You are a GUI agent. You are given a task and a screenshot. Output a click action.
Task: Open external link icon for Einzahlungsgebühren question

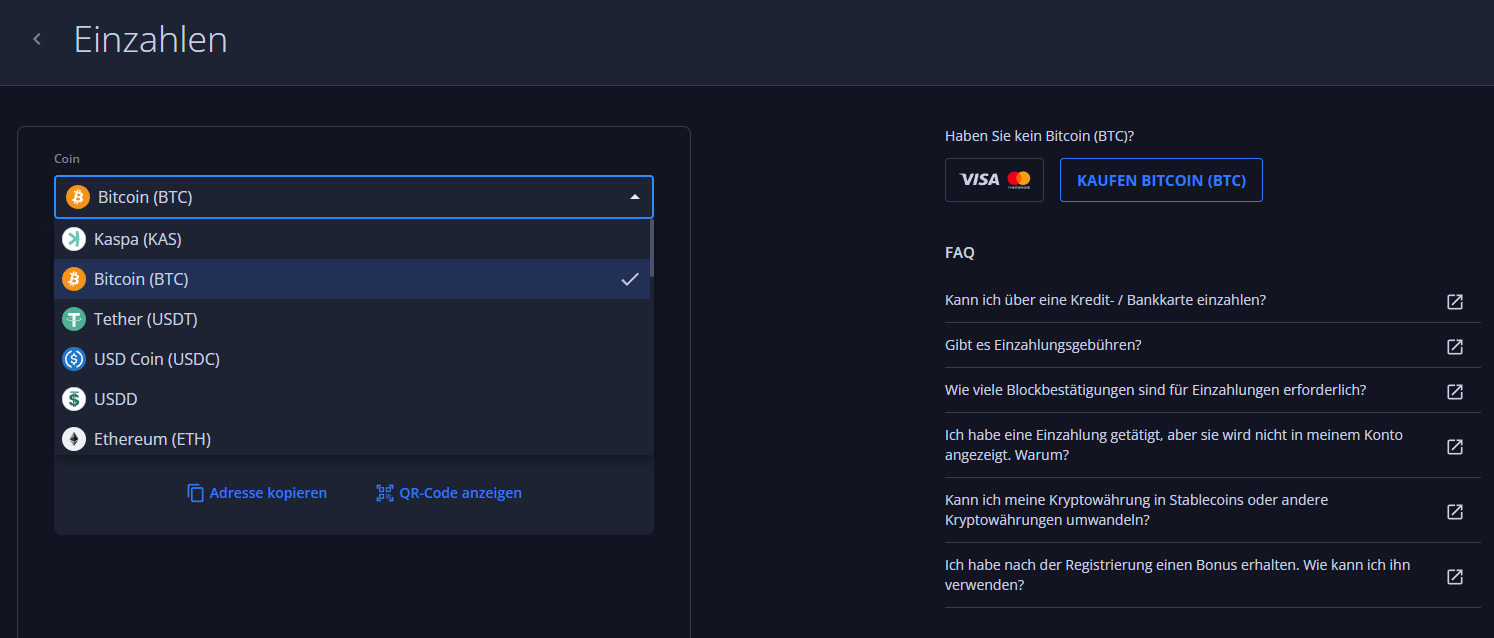pyautogui.click(x=1455, y=346)
